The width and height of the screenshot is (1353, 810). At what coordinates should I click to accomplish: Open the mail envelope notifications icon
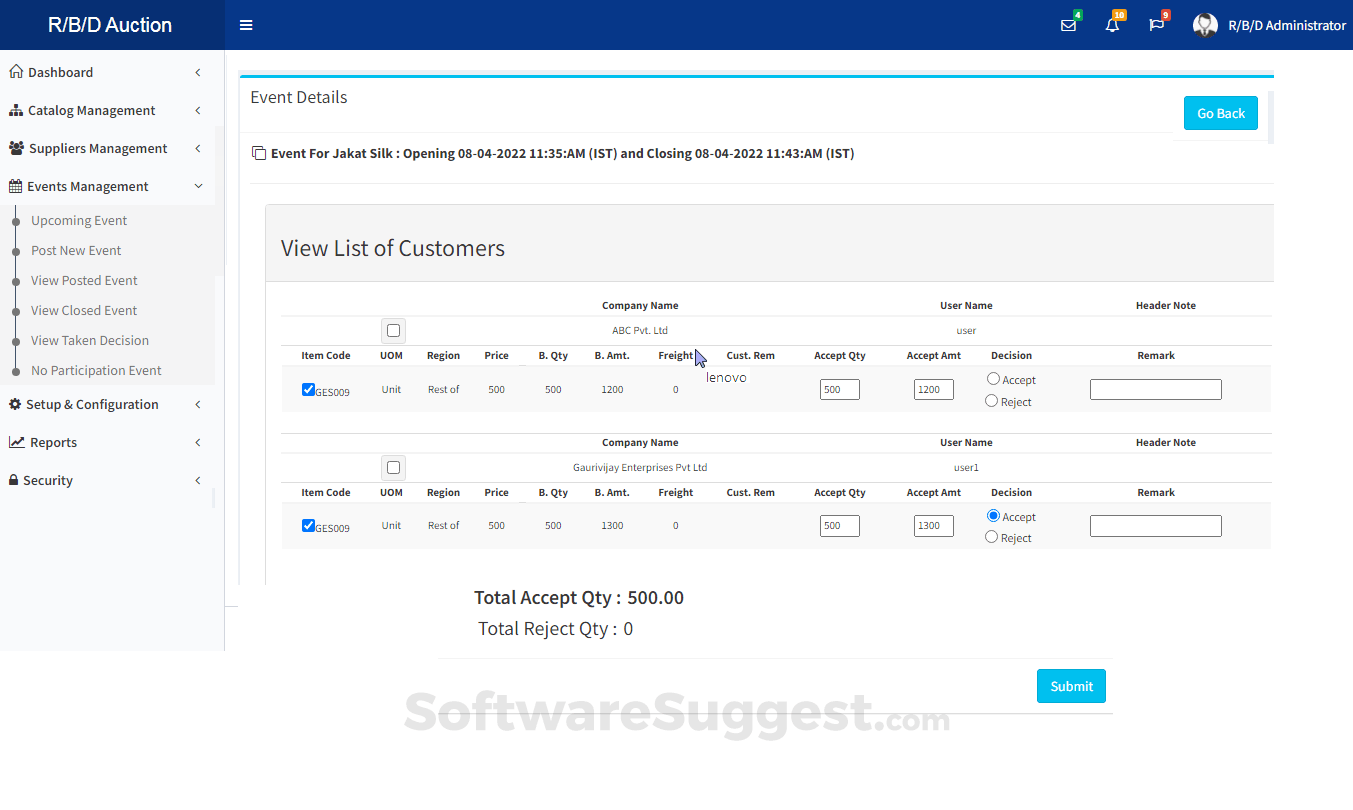1068,25
